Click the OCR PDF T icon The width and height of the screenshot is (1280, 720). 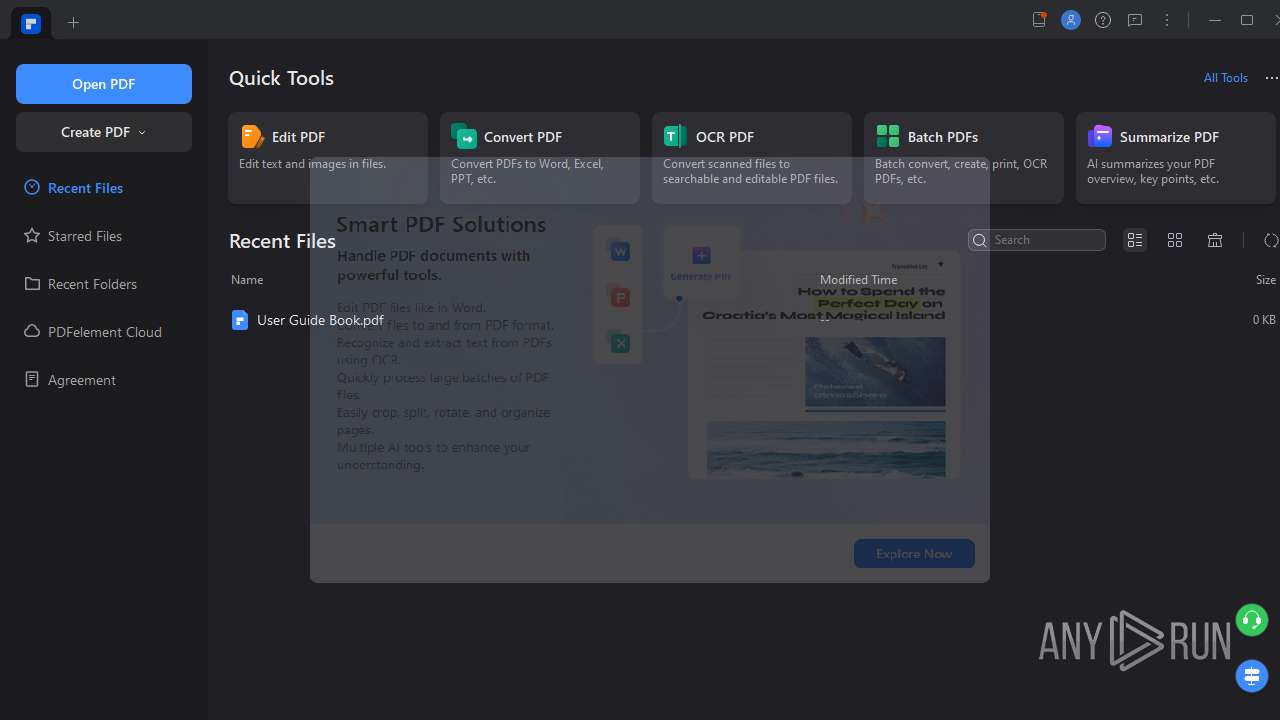(675, 136)
